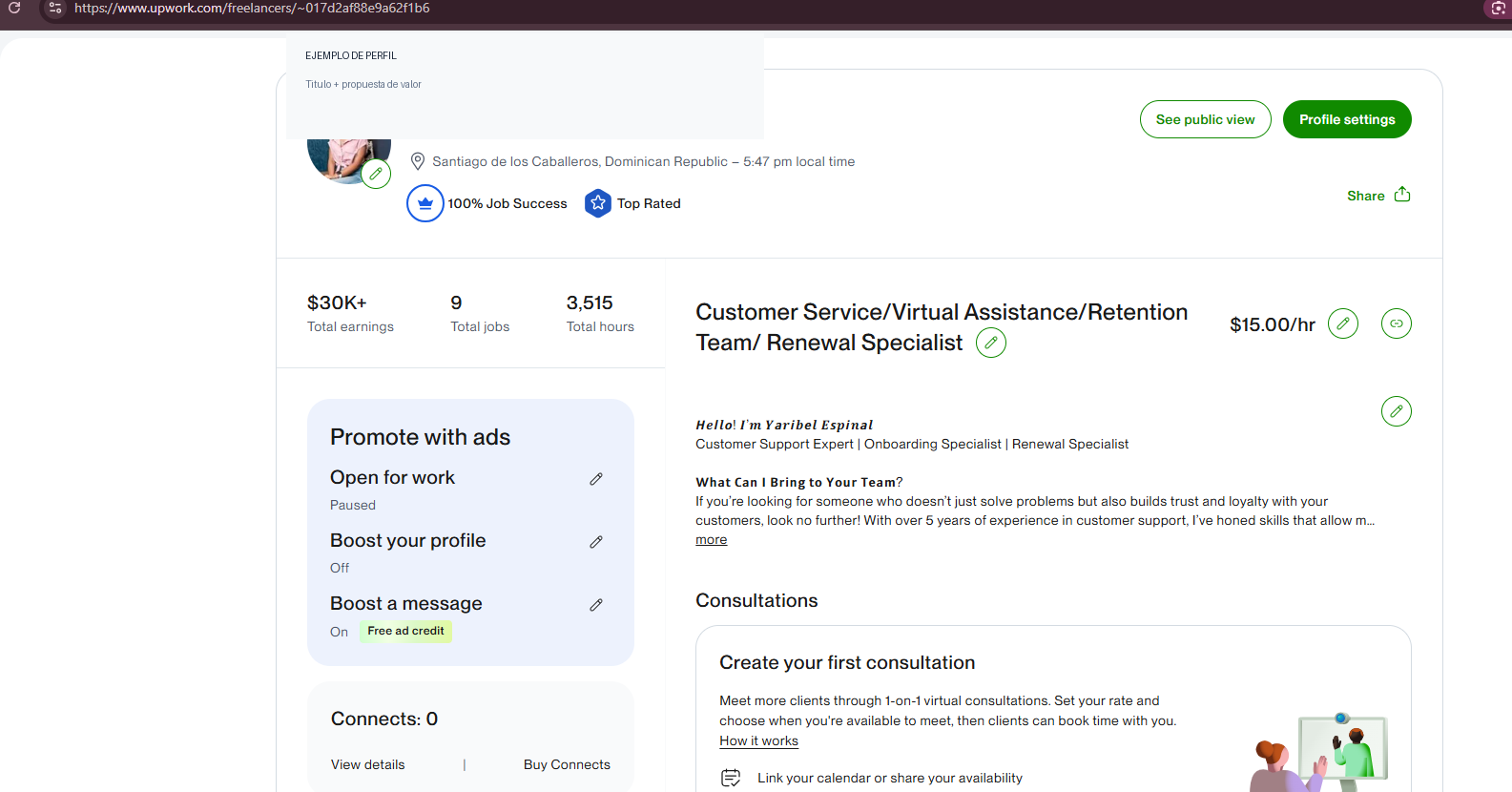Copy profile link chain icon

point(1397,323)
